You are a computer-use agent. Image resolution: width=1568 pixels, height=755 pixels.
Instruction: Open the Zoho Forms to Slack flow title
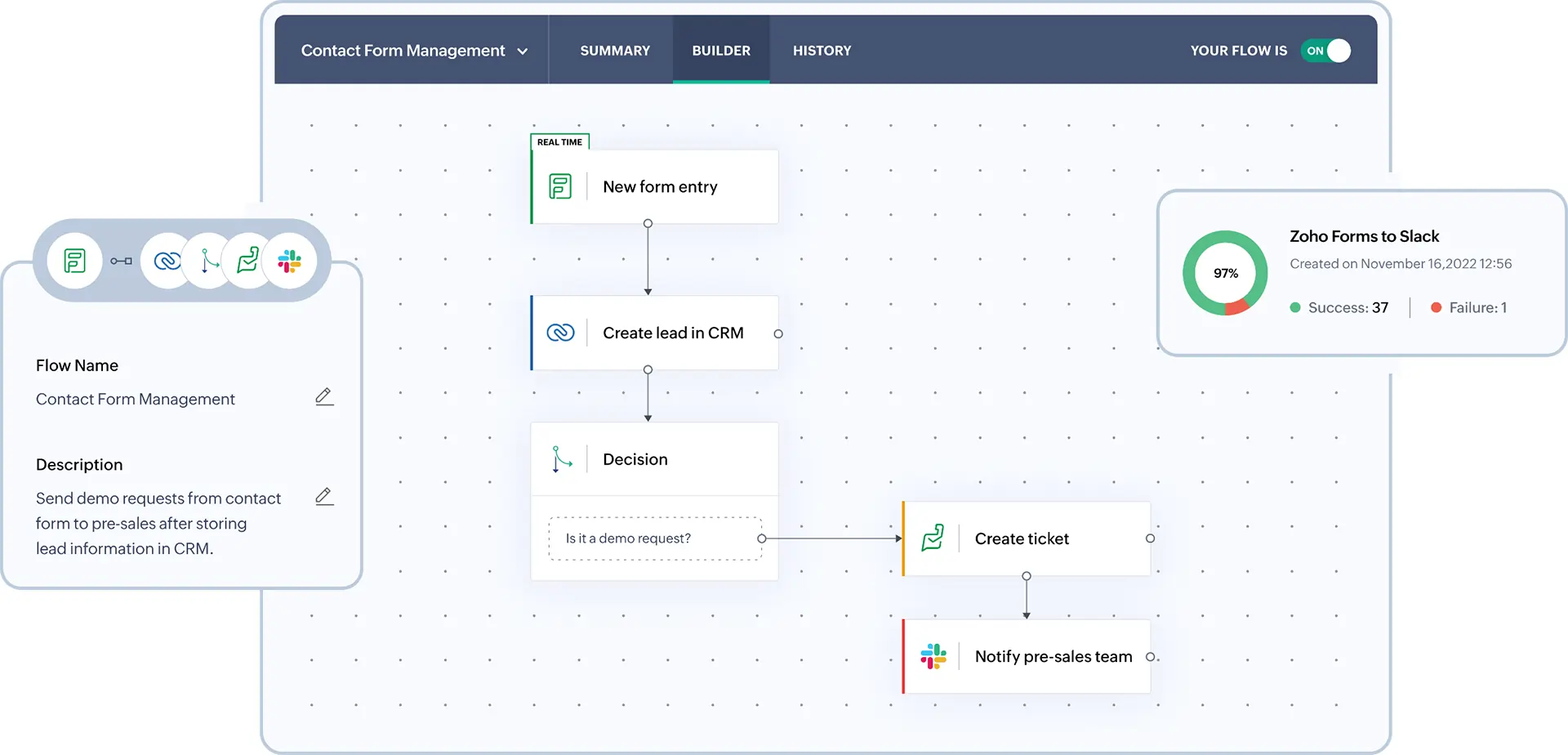point(1364,236)
